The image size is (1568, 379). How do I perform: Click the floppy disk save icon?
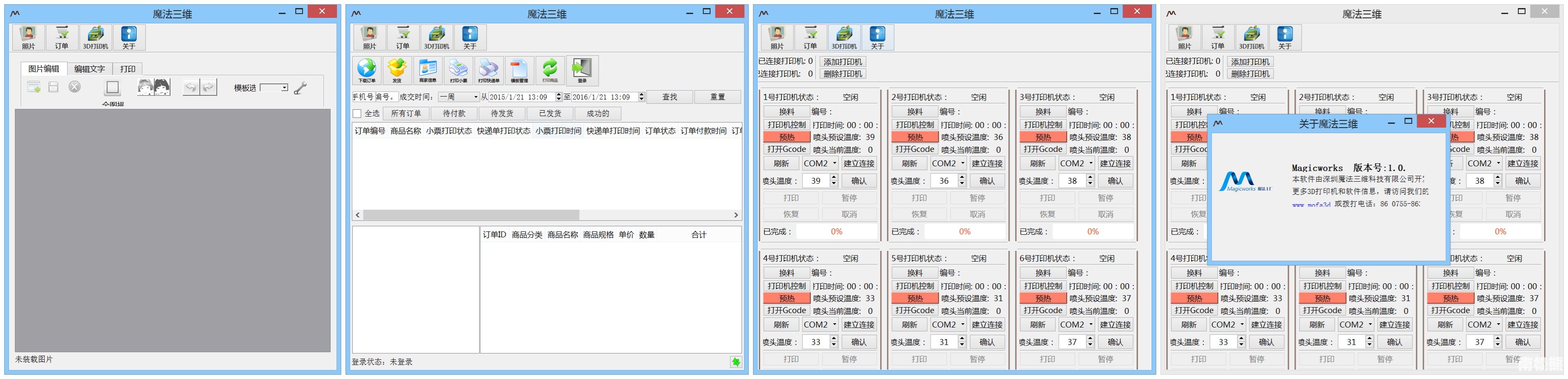(x=54, y=88)
